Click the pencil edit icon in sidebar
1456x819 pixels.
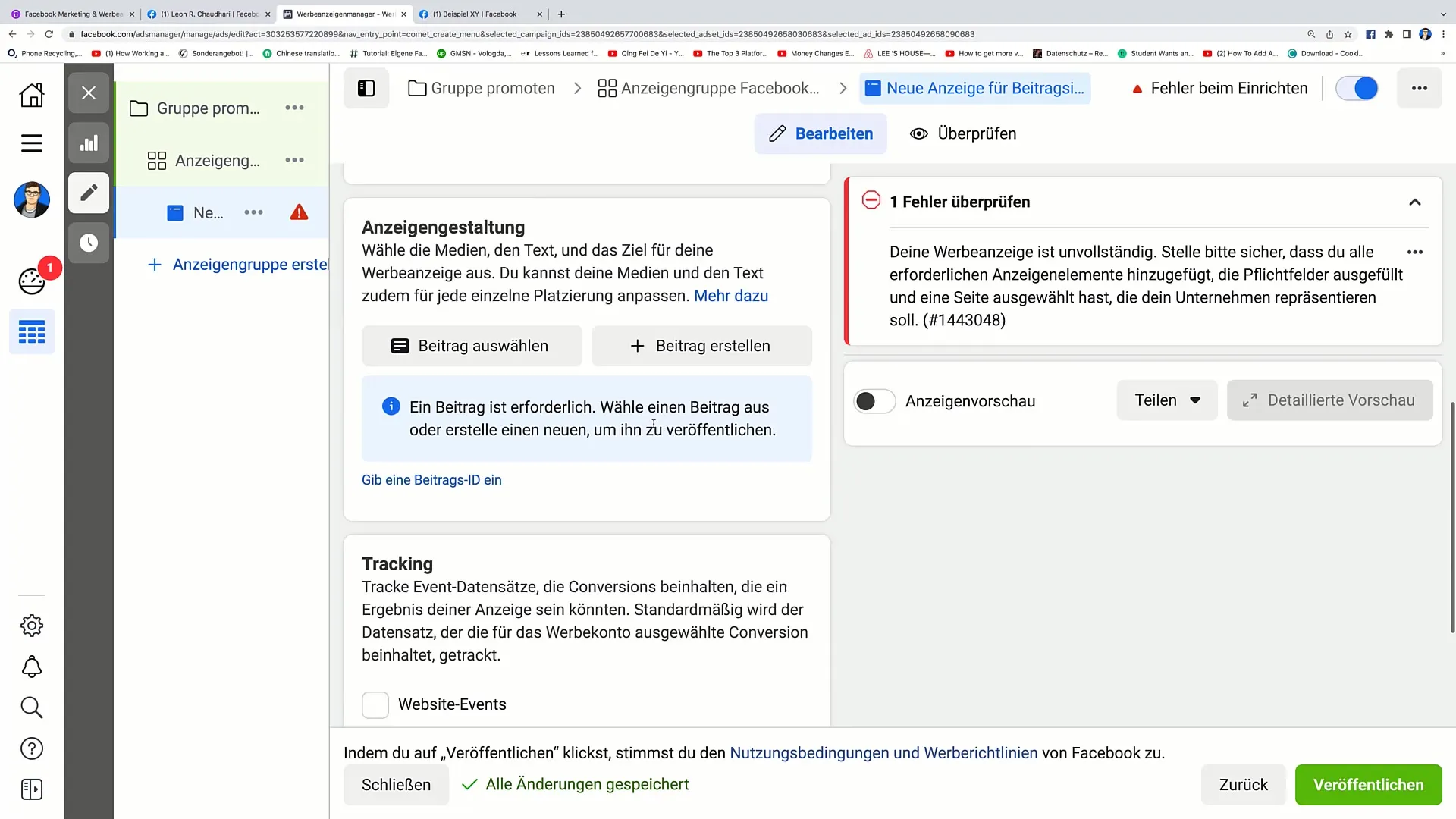pyautogui.click(x=89, y=193)
